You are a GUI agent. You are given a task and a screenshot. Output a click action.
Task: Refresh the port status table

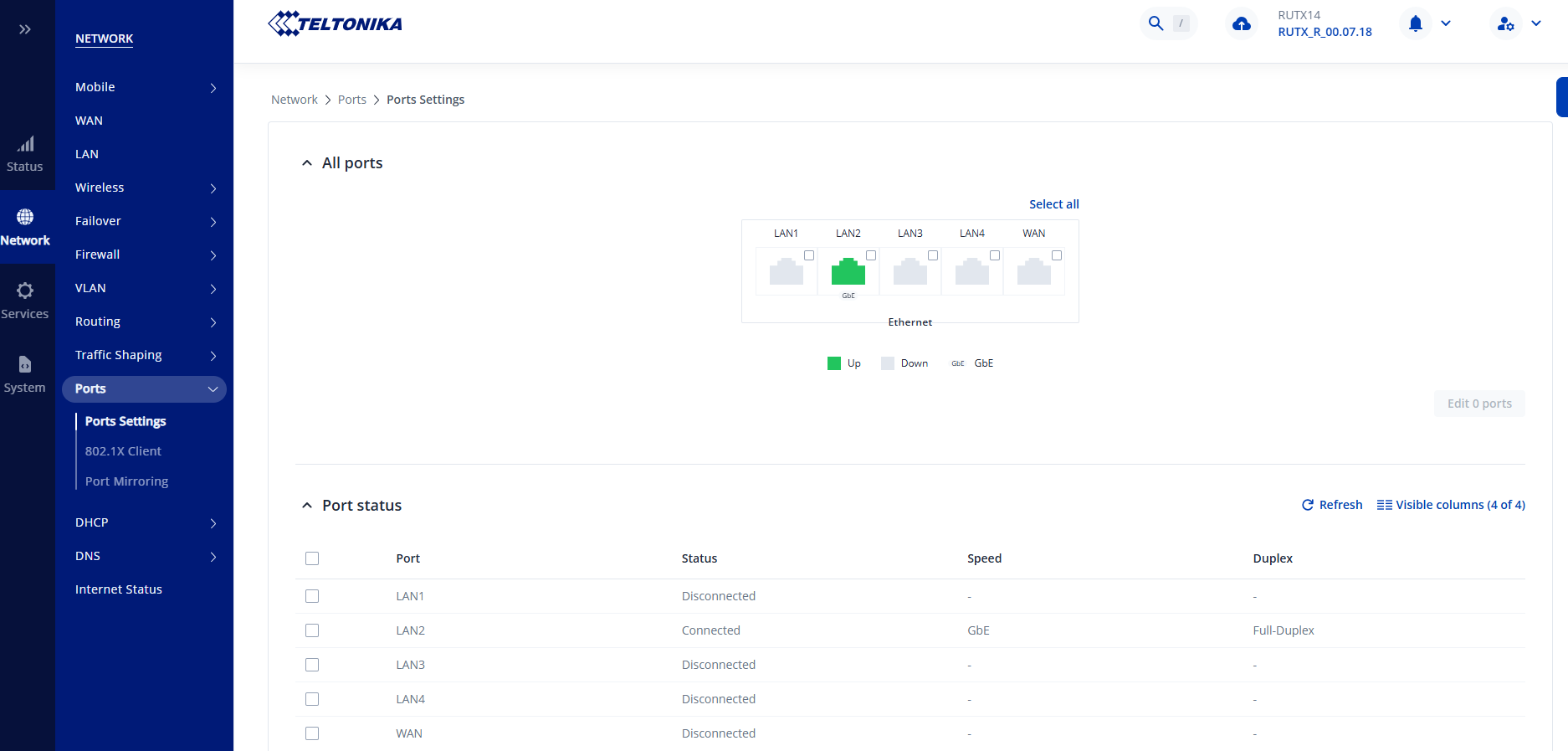coord(1332,505)
